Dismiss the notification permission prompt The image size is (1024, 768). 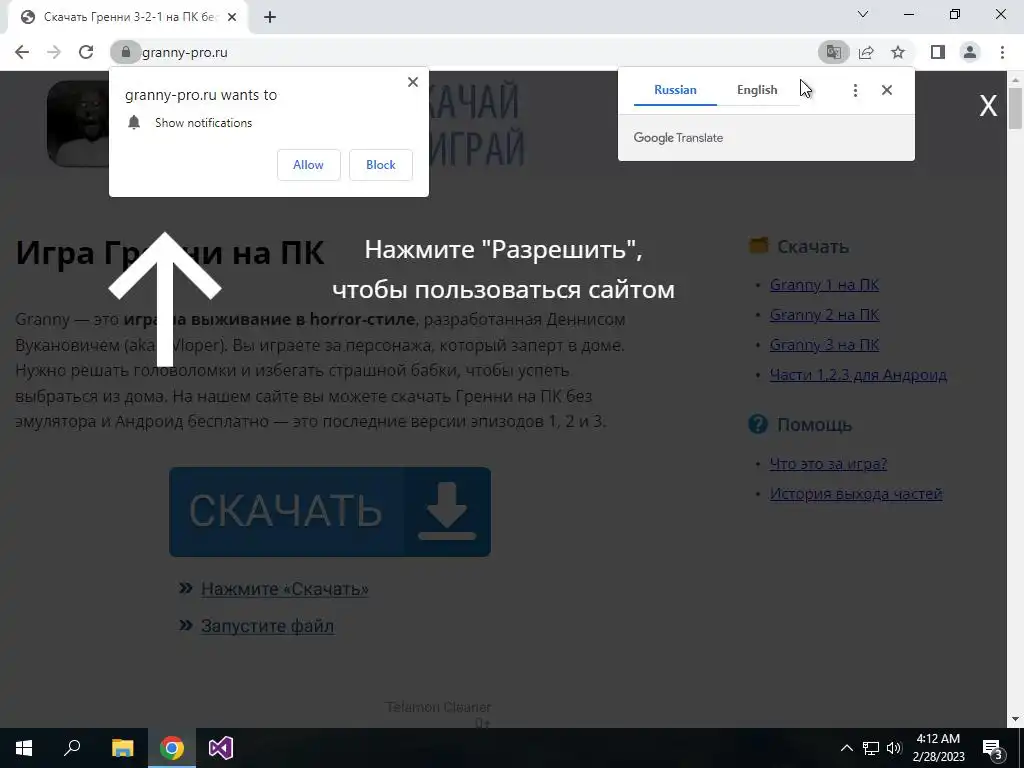tap(413, 82)
